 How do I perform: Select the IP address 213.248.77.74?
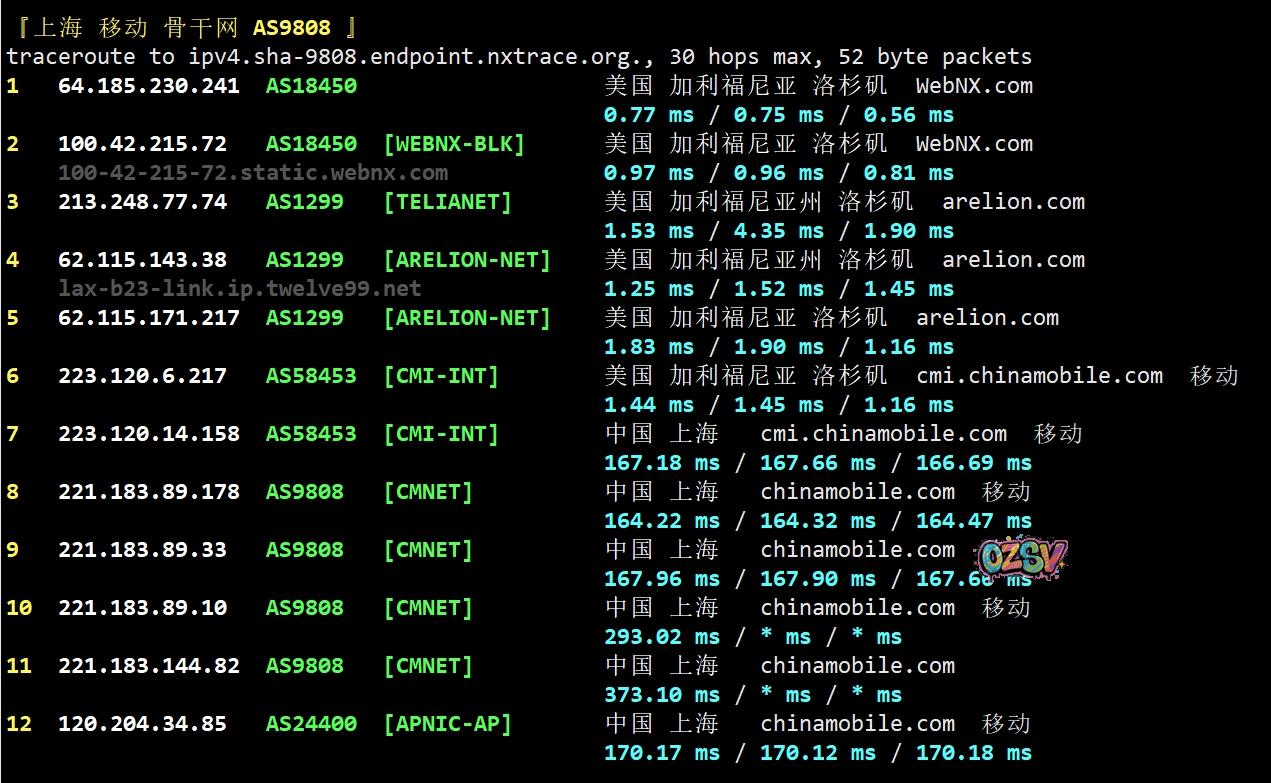(142, 202)
